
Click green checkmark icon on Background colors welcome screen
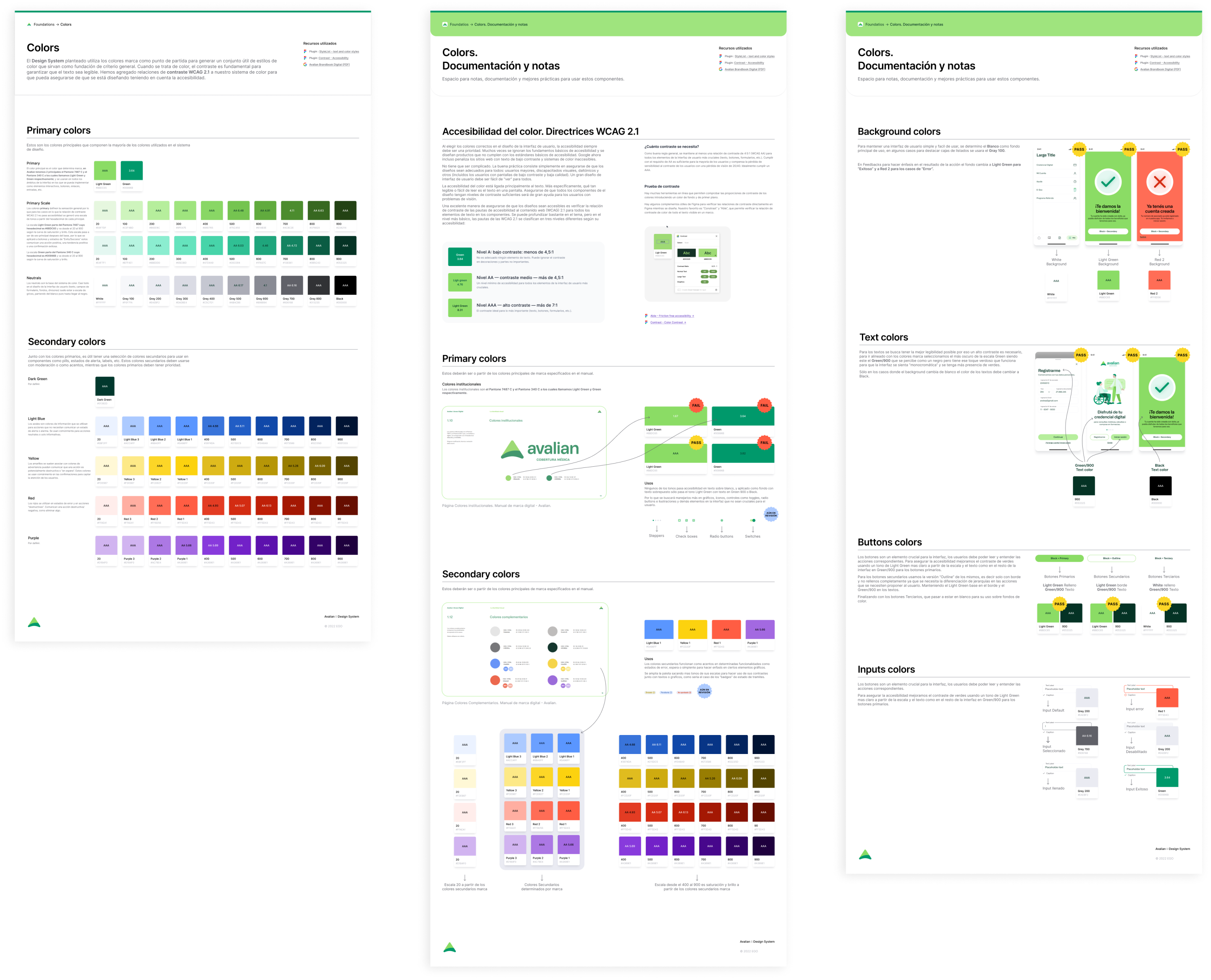[1108, 182]
